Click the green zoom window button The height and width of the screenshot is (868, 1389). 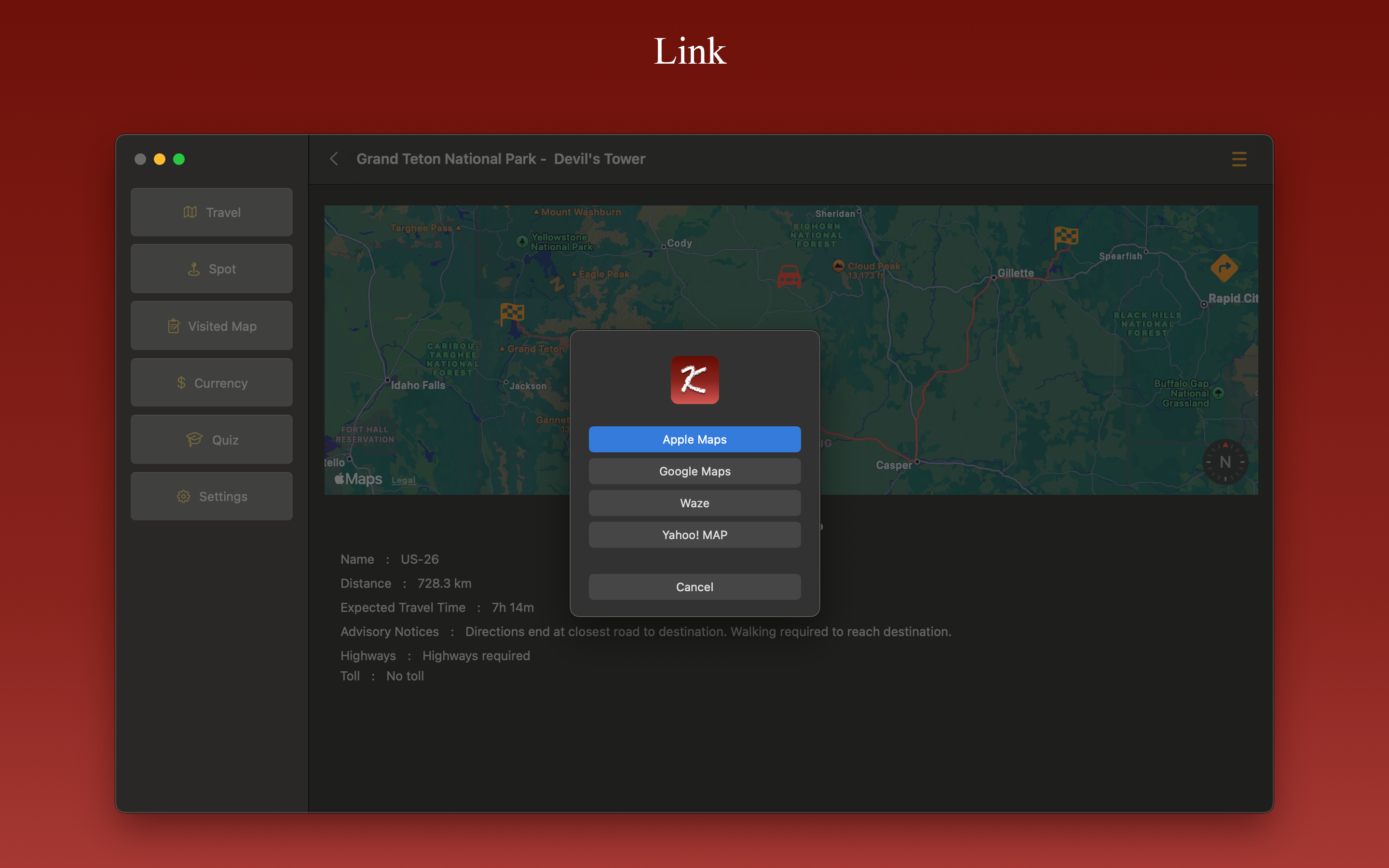pyautogui.click(x=179, y=159)
